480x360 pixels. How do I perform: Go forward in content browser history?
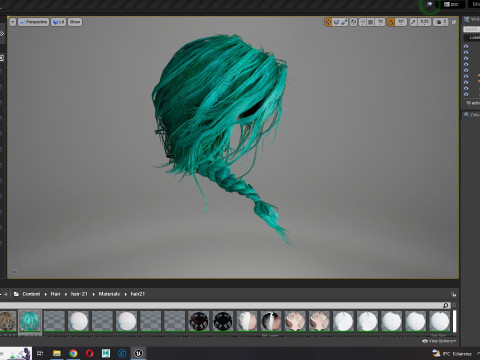click(x=6, y=294)
